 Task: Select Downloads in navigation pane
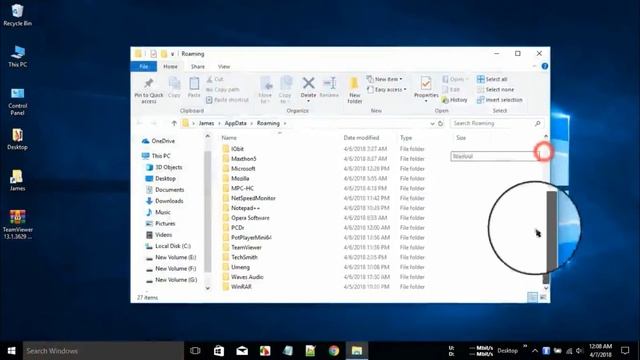pos(164,201)
